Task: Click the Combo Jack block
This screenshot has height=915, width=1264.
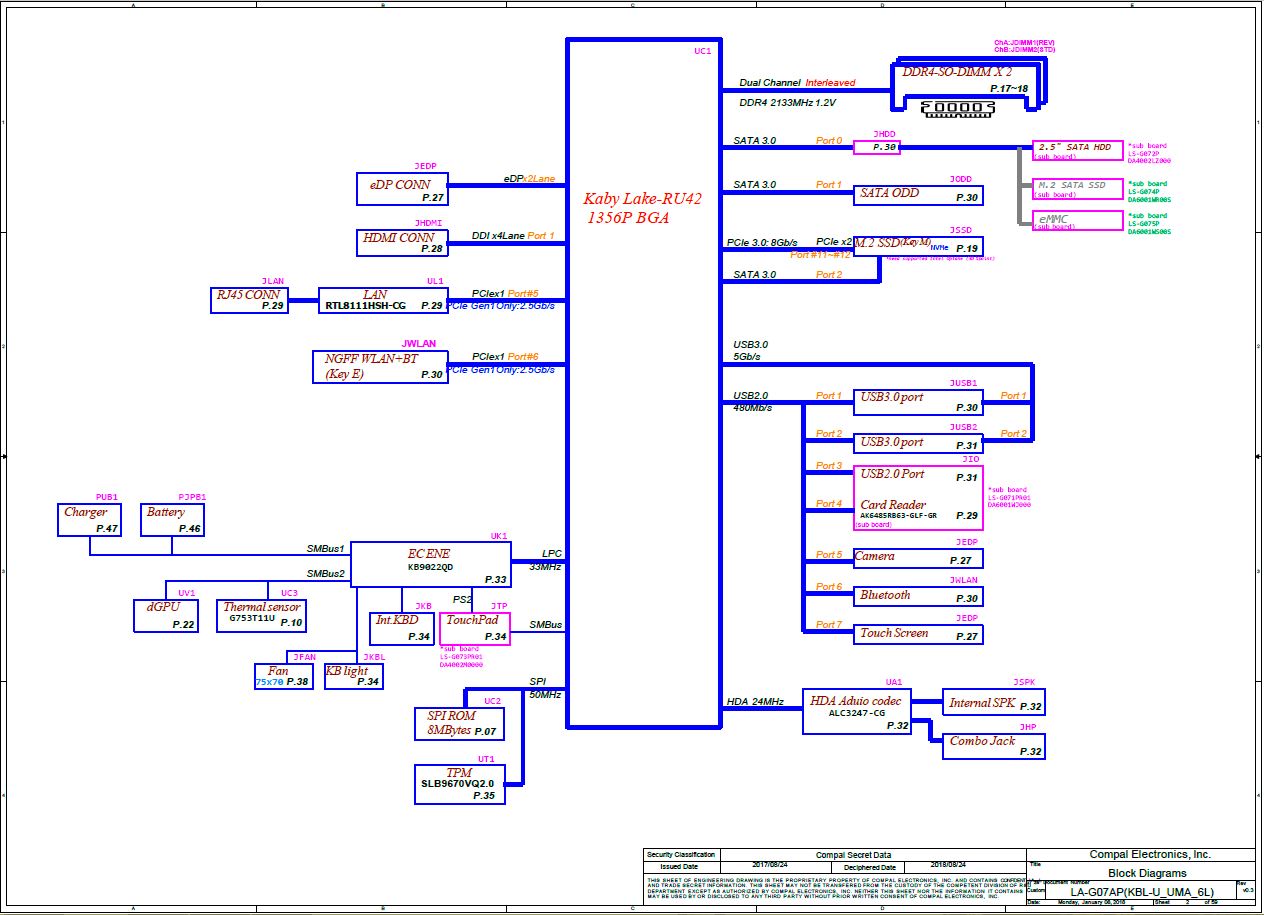Action: [994, 745]
